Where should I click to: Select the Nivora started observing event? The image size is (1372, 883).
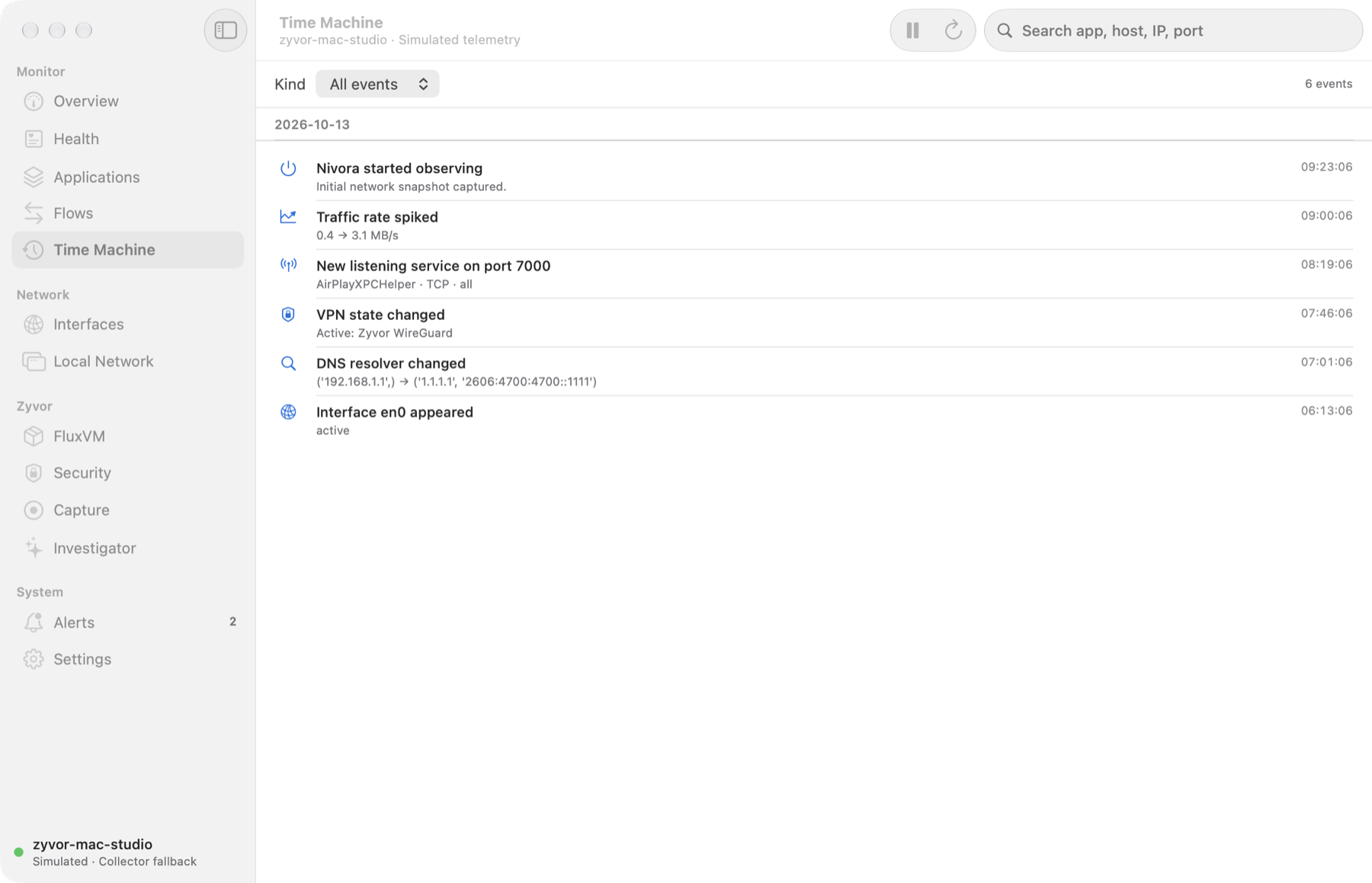814,176
